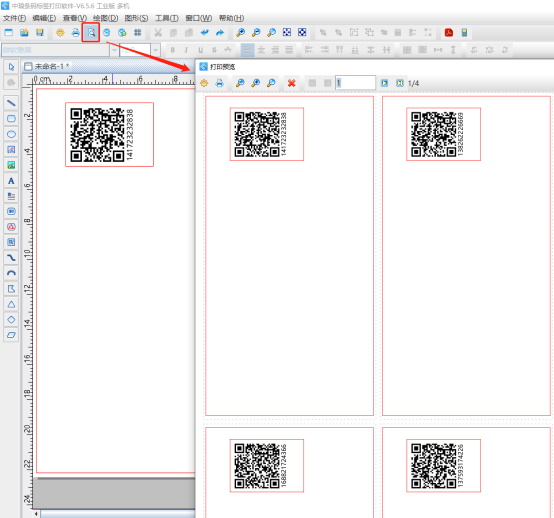Toggle underline formatting
The image size is (554, 518).
200,50
